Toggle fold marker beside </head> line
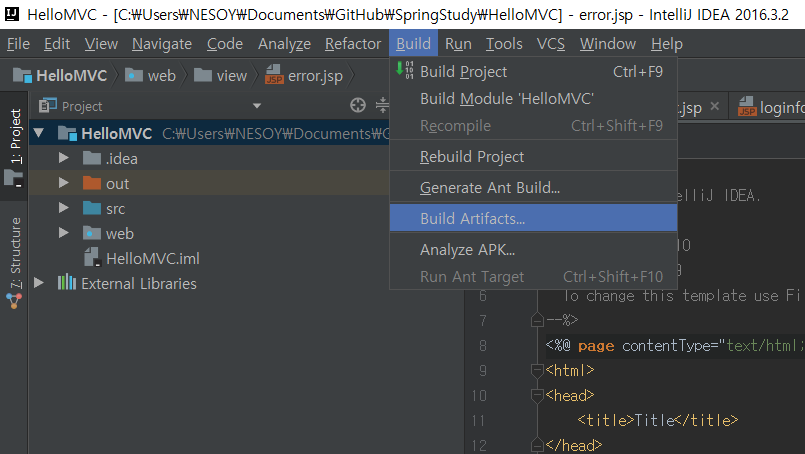This screenshot has height=454, width=805. pos(537,445)
